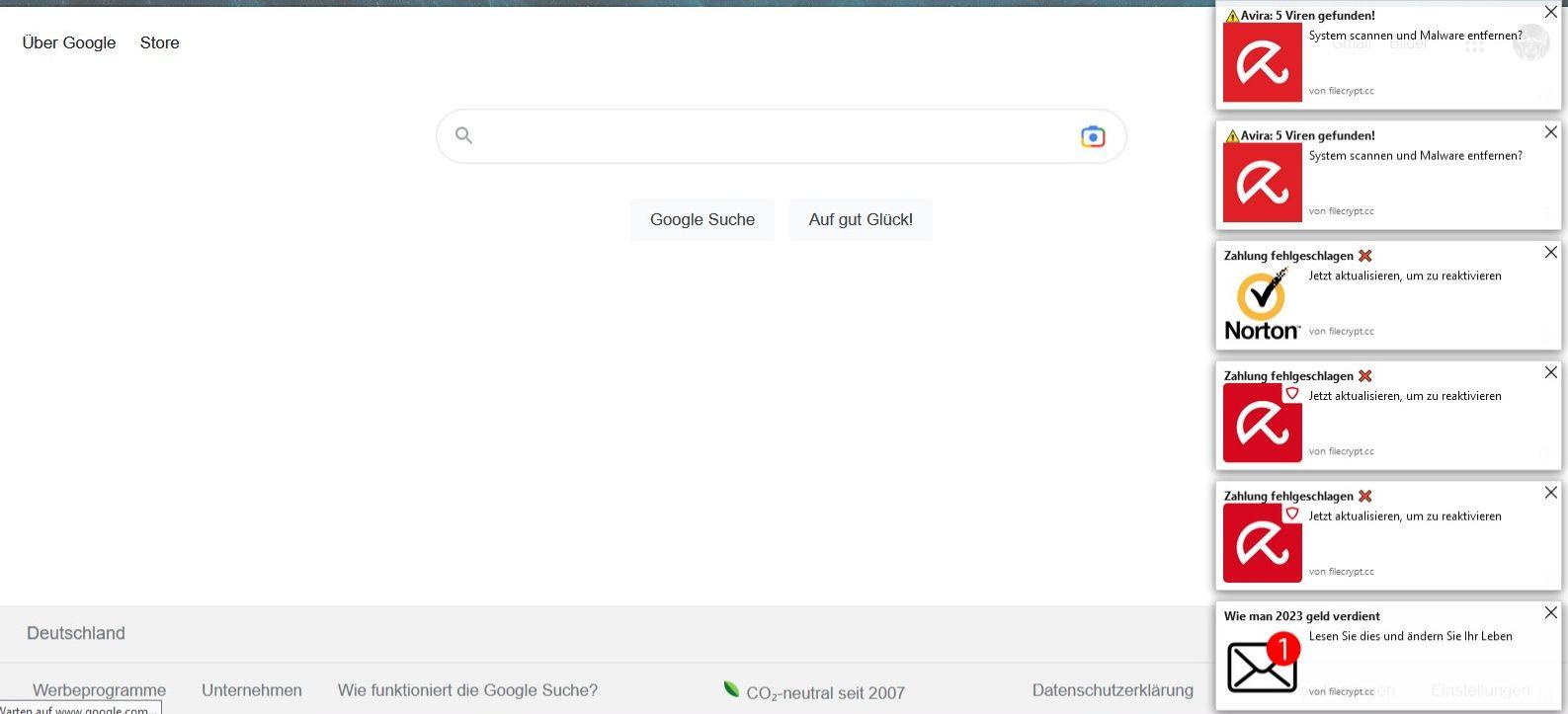Viewport: 1568px width, 714px height.
Task: Dismiss the Norton payment-failed notification
Action: pyautogui.click(x=1551, y=253)
